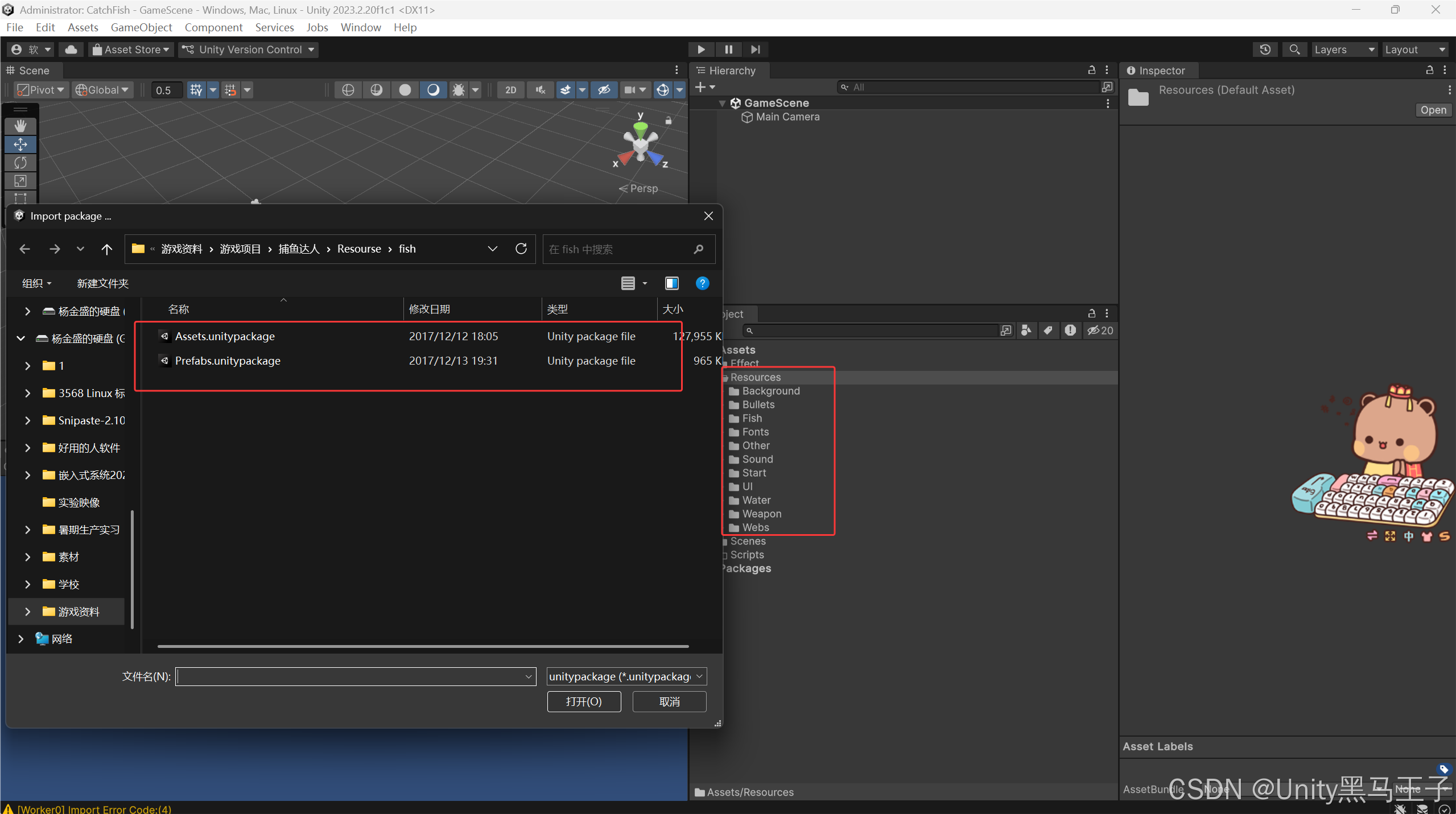Select the Hand view tool
This screenshot has width=1456, height=814.
(20, 125)
